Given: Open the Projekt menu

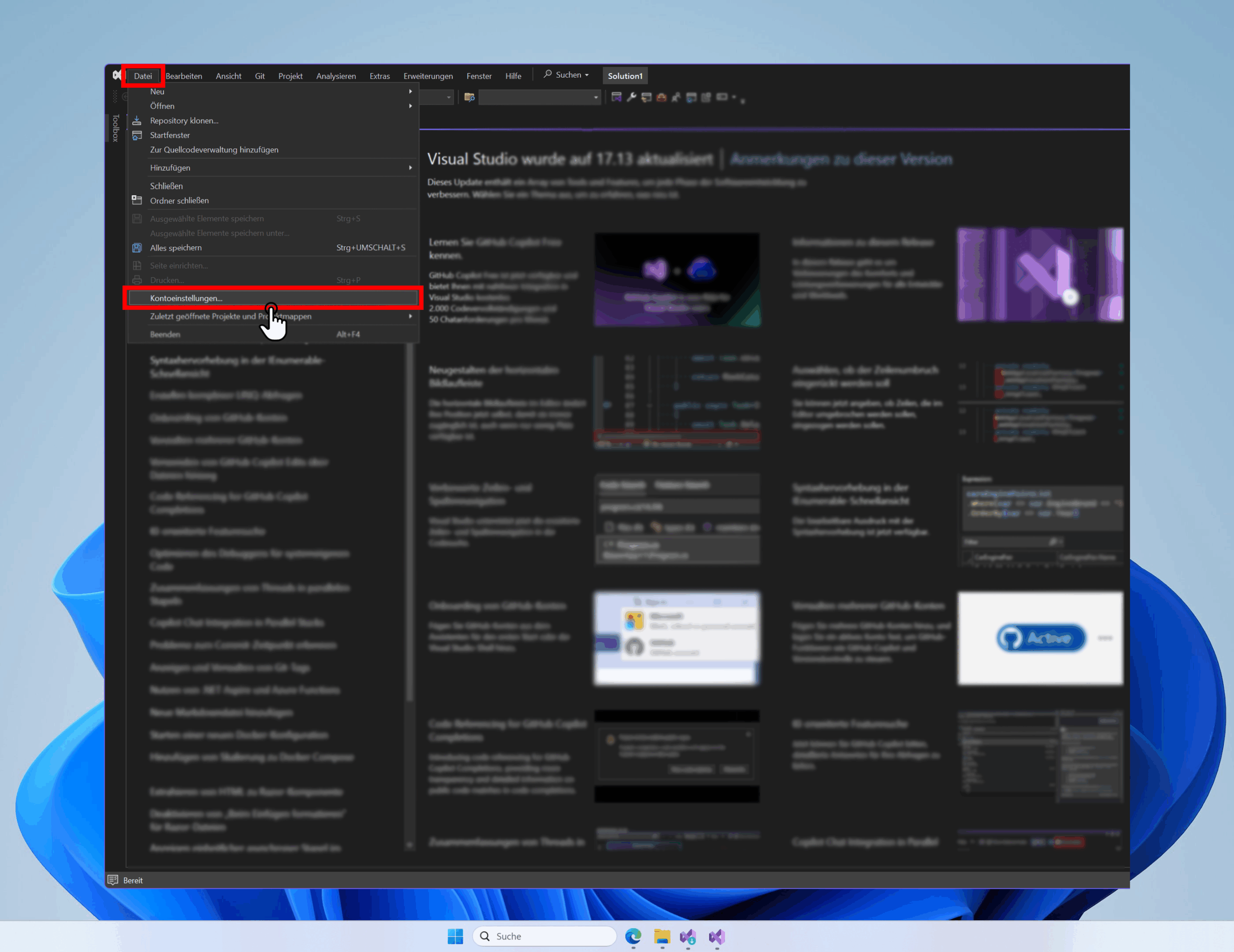Looking at the screenshot, I should [x=290, y=76].
